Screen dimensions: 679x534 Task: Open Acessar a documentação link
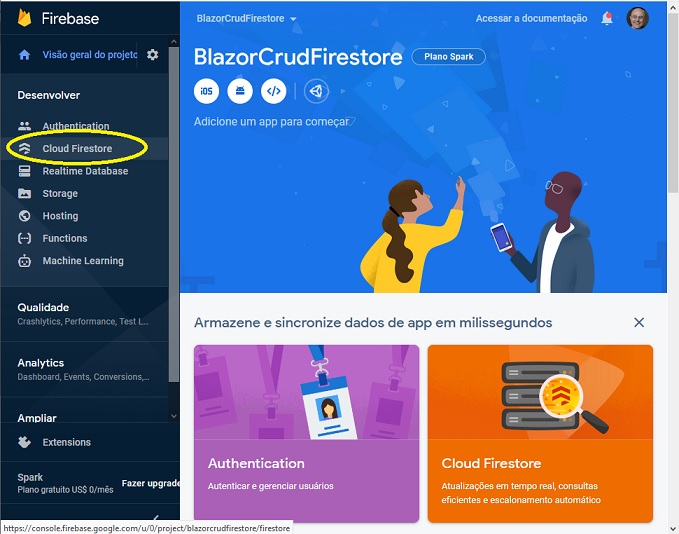click(531, 18)
